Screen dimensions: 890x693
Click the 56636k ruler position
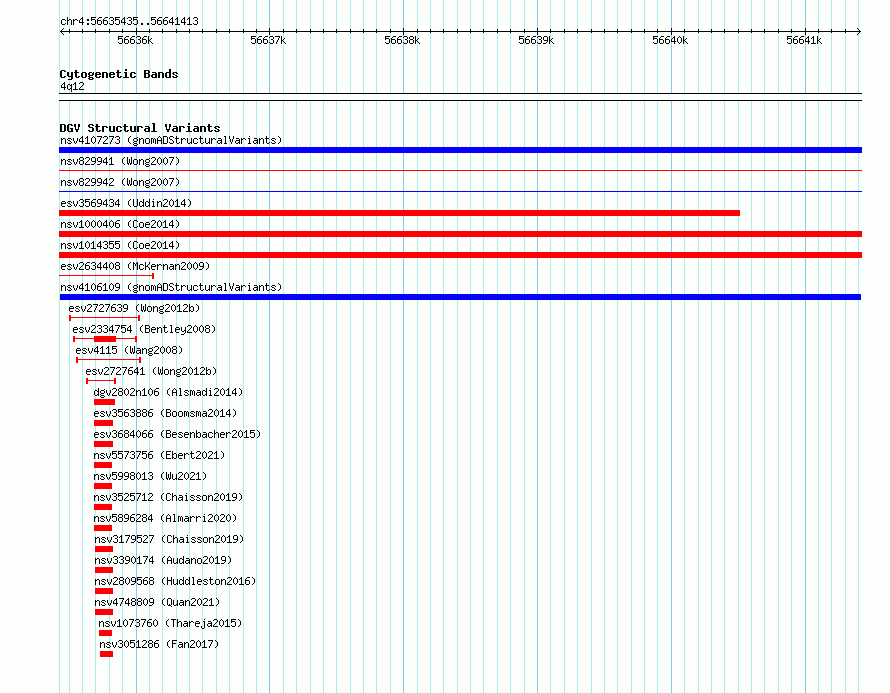pos(135,40)
